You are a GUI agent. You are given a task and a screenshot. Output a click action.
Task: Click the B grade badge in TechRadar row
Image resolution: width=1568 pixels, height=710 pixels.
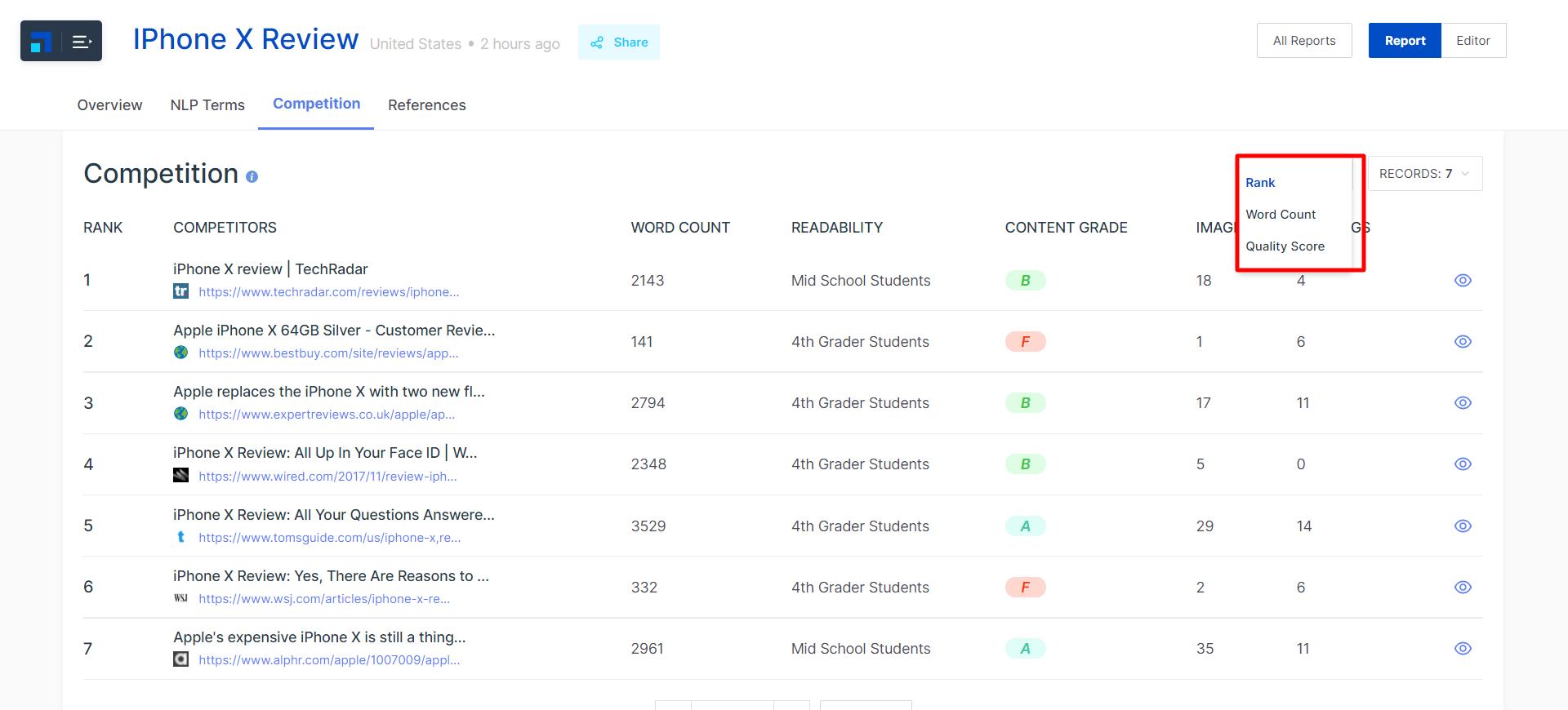tap(1025, 280)
